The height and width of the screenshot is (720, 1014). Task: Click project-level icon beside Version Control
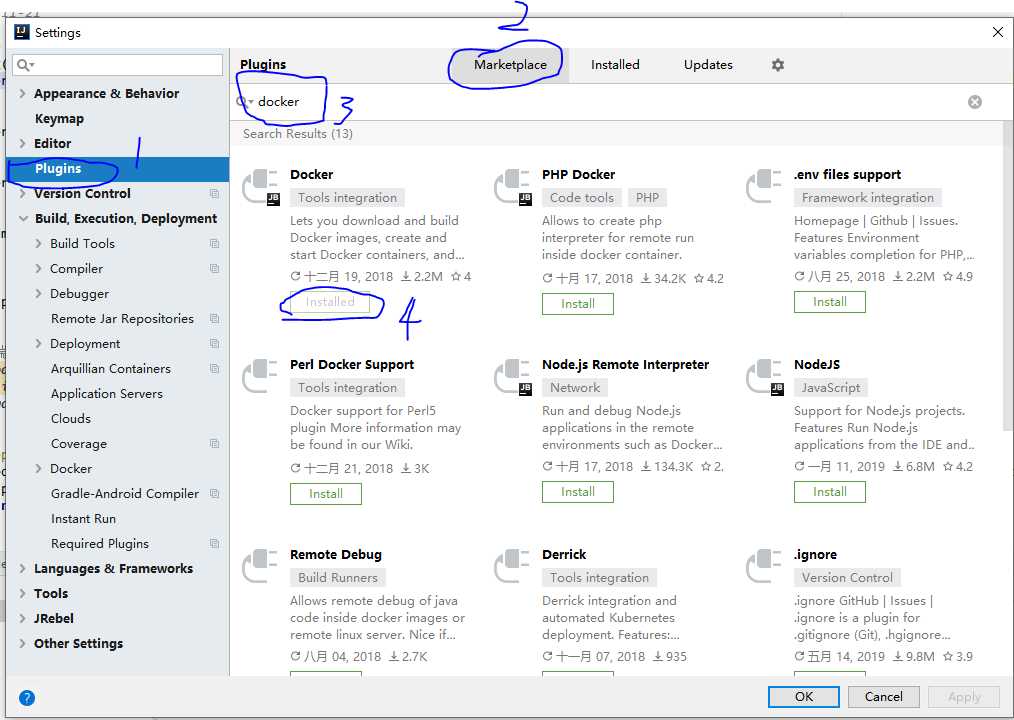click(214, 193)
